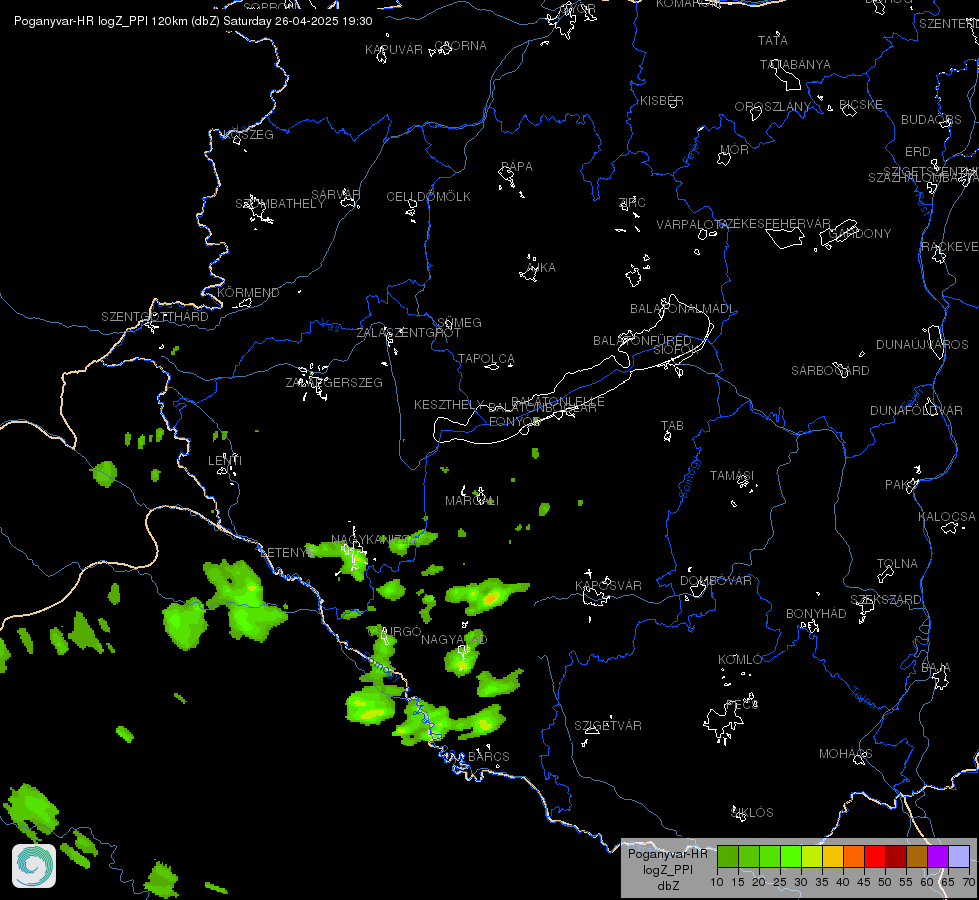This screenshot has height=900, width=979.
Task: Click the SZENTGOTTHÁRD city label
Action: pos(155,316)
